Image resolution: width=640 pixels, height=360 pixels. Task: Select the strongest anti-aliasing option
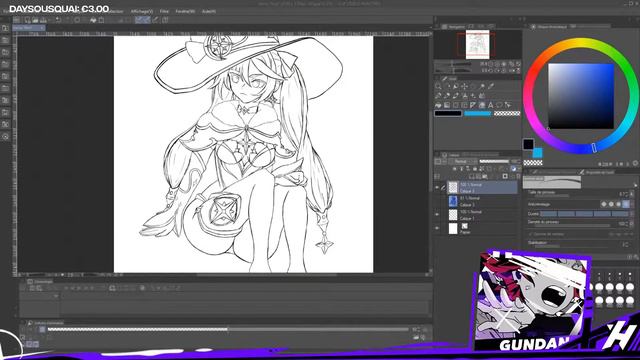coord(626,204)
